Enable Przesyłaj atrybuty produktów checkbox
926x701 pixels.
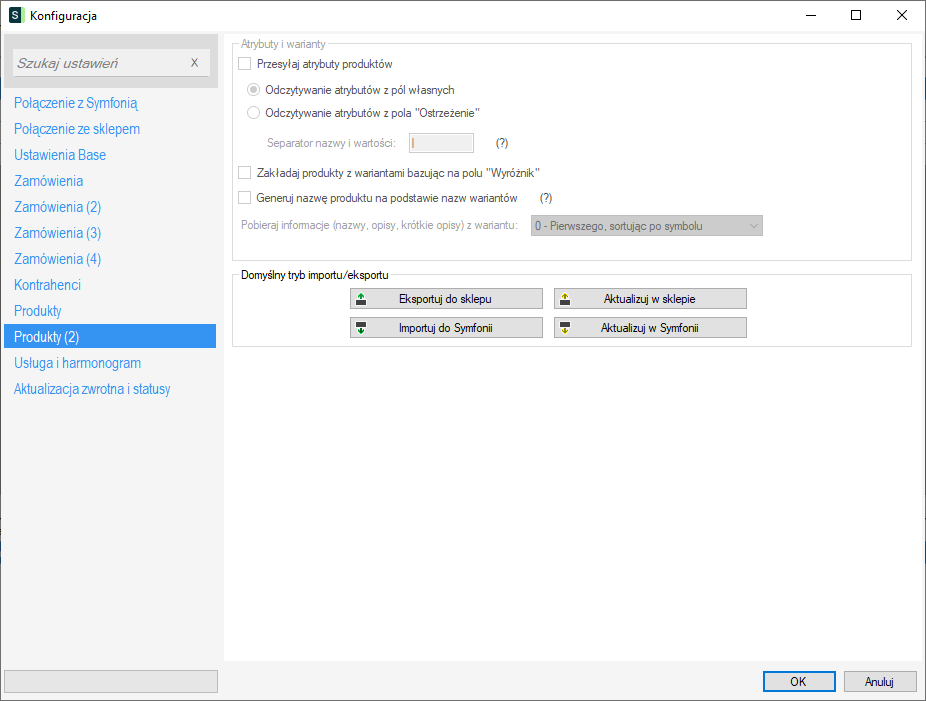[245, 64]
